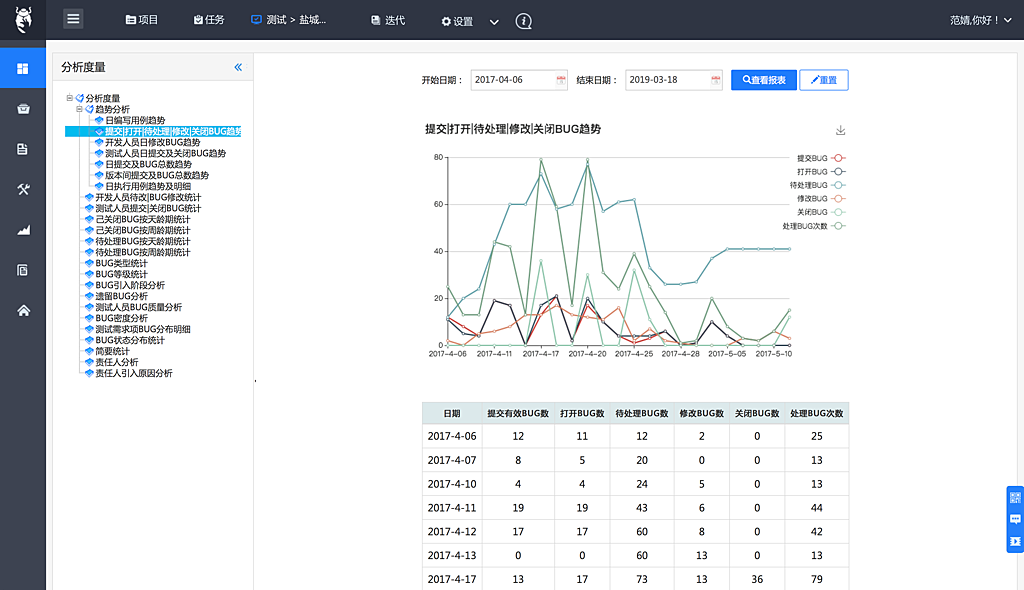Open 已关闭BUG按天龄期统计 report
Image resolution: width=1024 pixels, height=590 pixels.
click(x=142, y=220)
